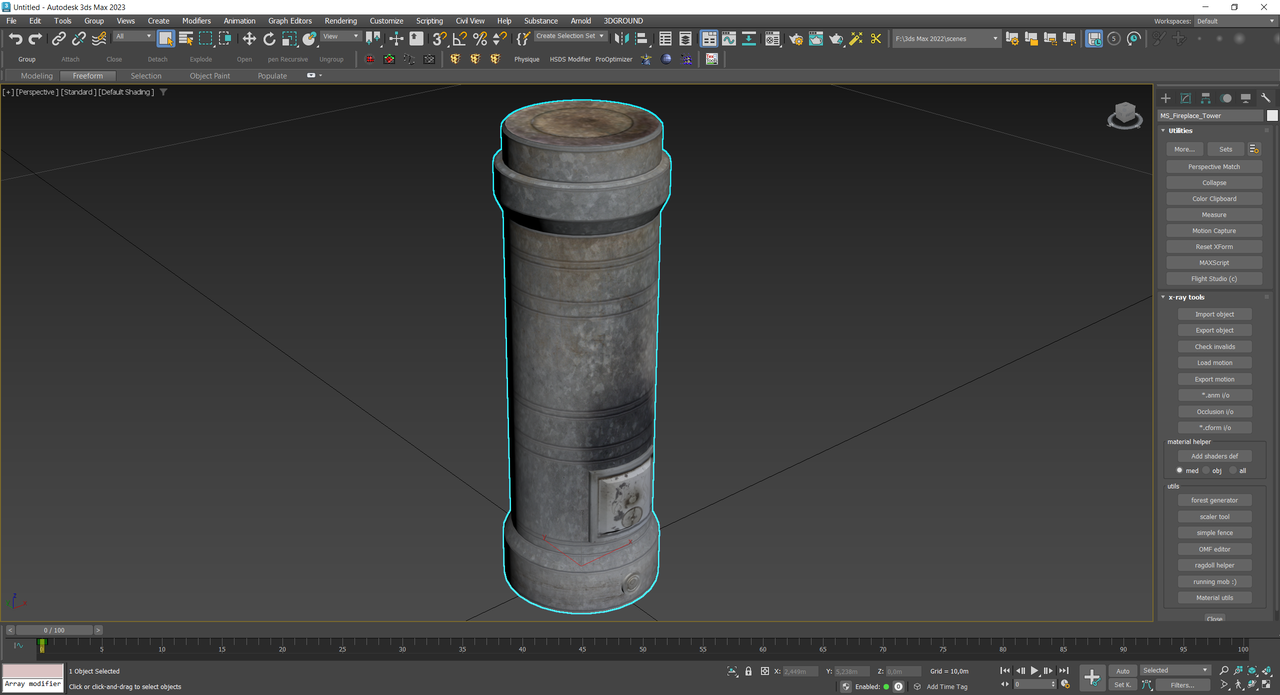This screenshot has width=1280, height=695.
Task: Click the Mirror tool icon
Action: click(x=620, y=39)
